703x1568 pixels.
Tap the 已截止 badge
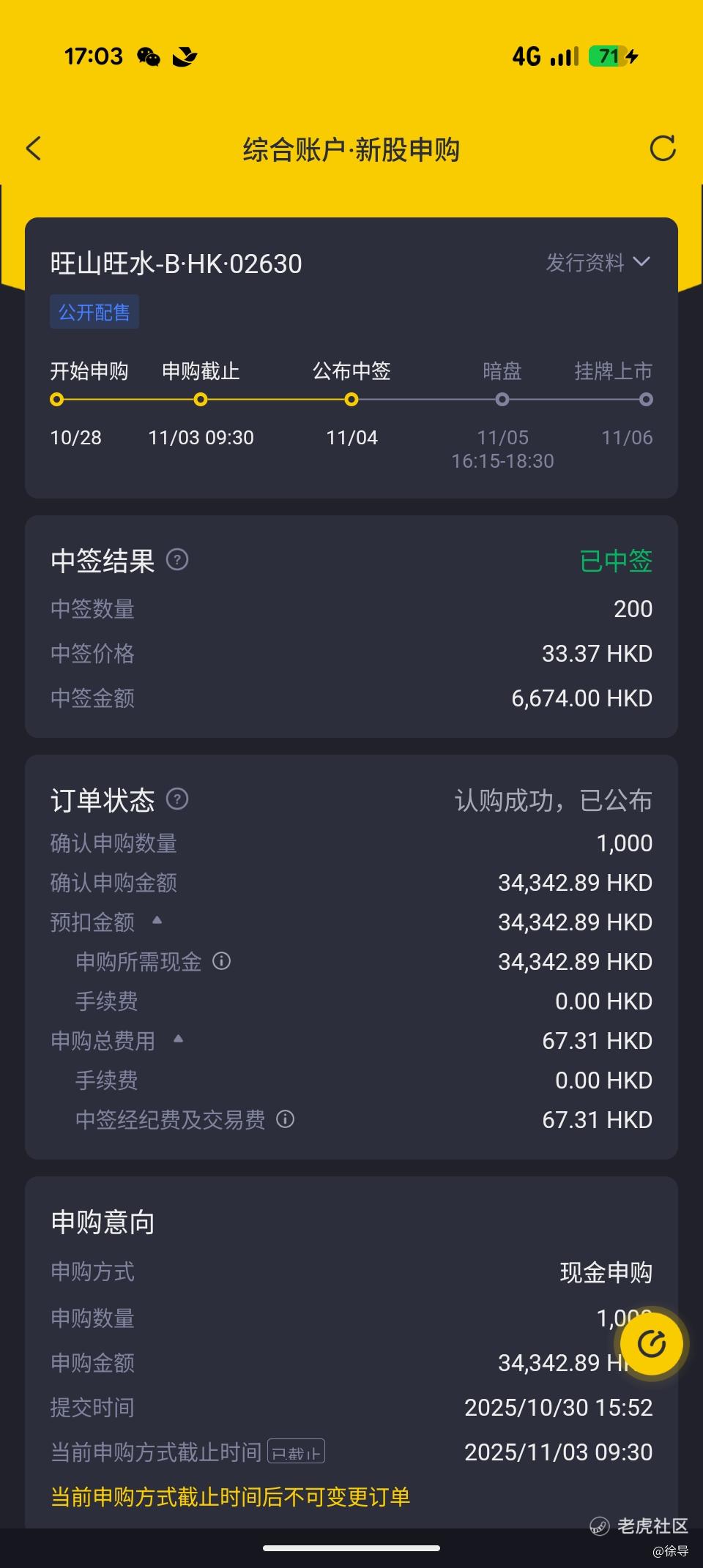coord(297,1452)
